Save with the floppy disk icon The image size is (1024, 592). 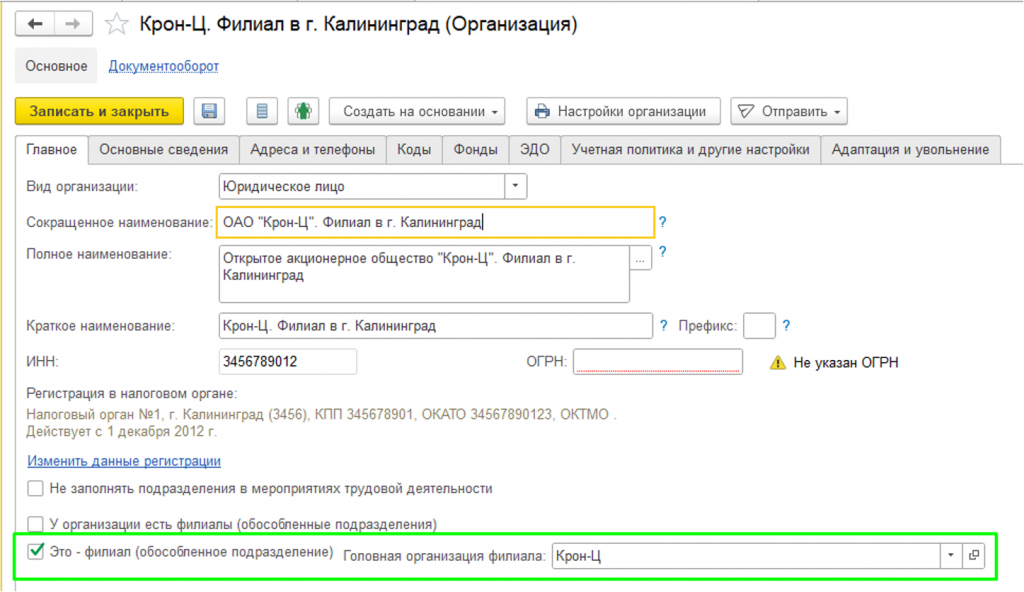click(209, 111)
